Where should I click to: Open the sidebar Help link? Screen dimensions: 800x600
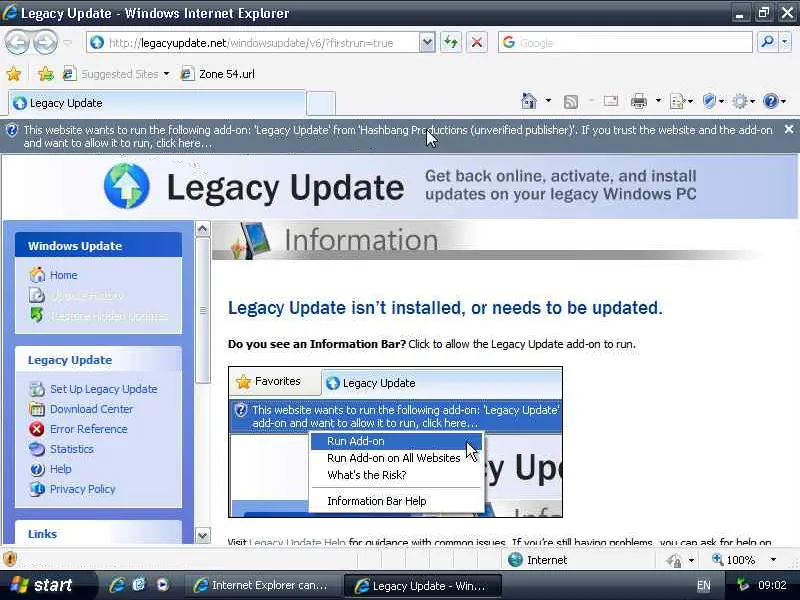click(x=61, y=469)
